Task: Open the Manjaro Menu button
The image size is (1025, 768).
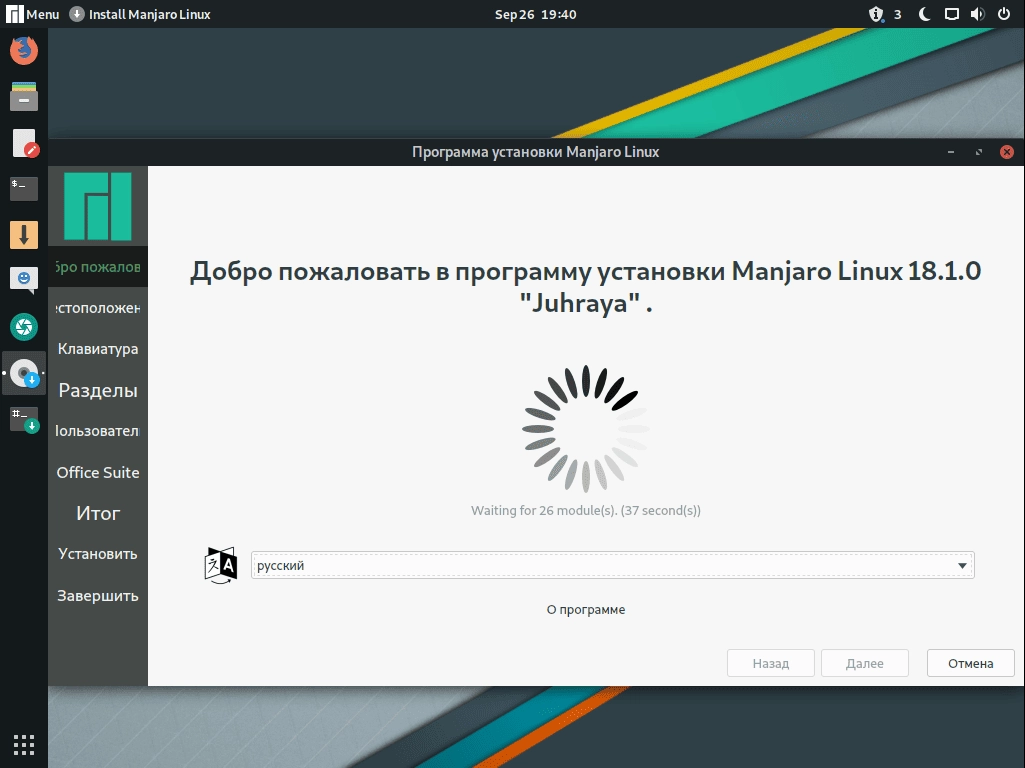Action: [33, 14]
